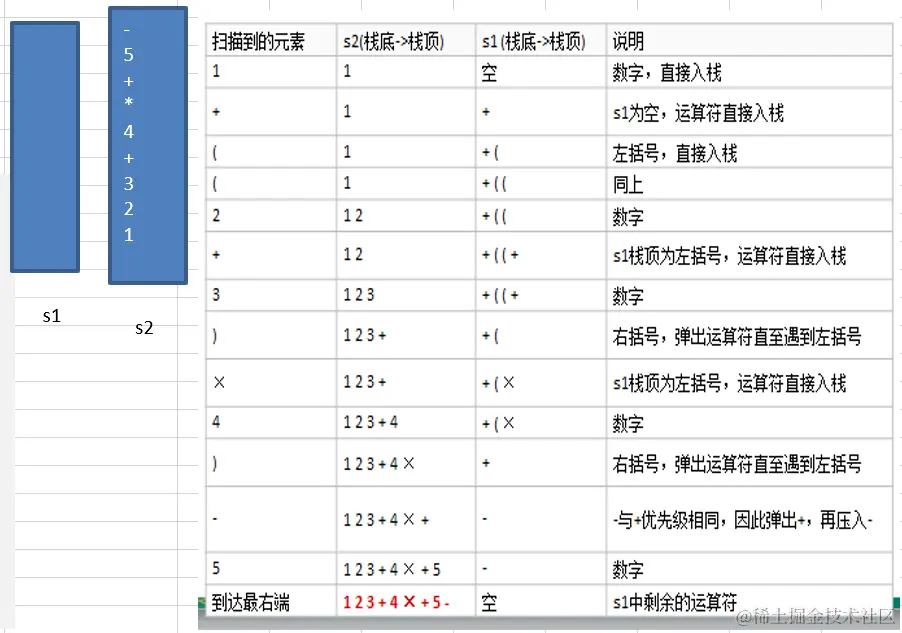Click the cell "数字，直接入栈"
This screenshot has width=902, height=633.
click(x=749, y=72)
